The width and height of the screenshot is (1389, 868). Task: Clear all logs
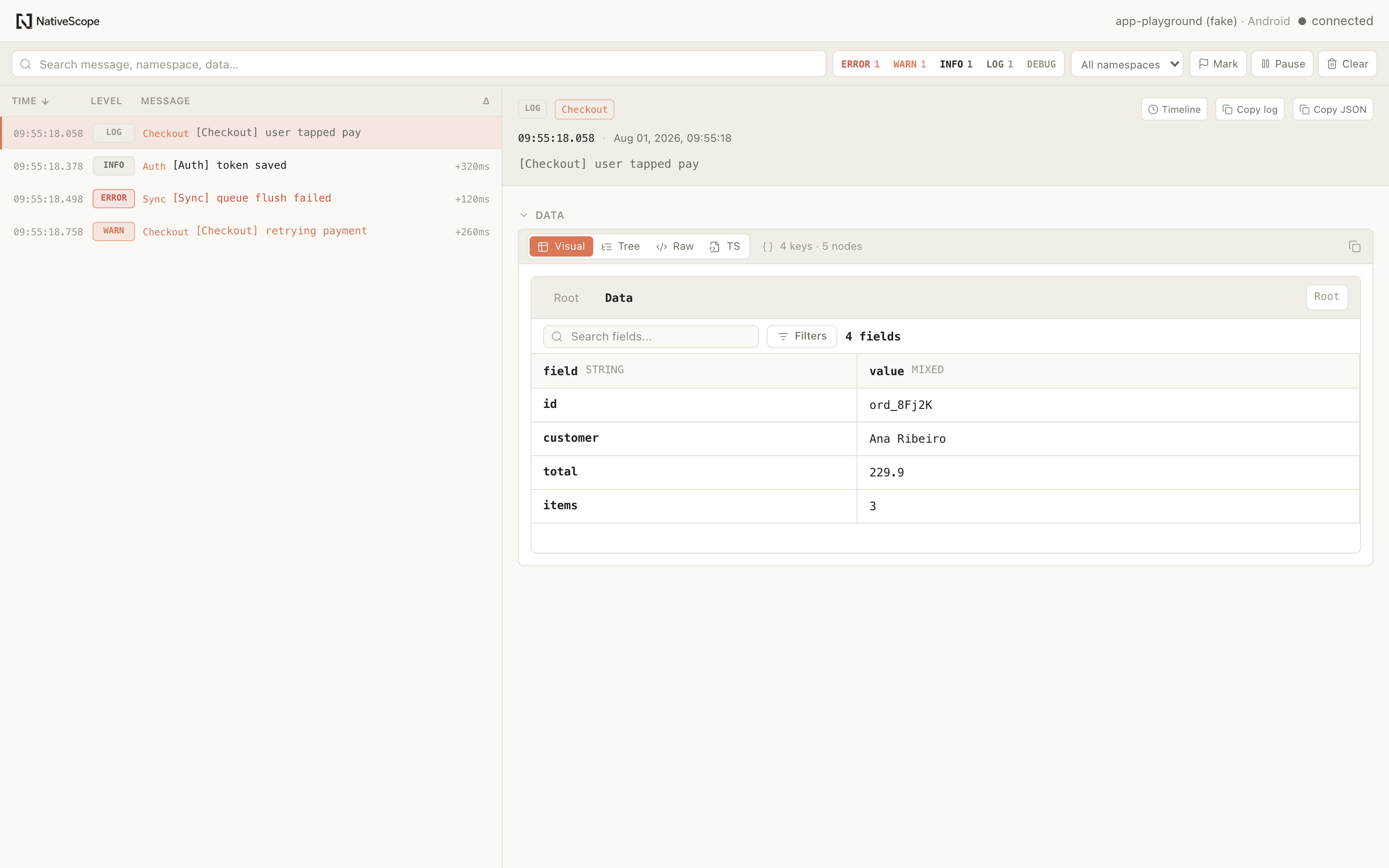pyautogui.click(x=1347, y=64)
